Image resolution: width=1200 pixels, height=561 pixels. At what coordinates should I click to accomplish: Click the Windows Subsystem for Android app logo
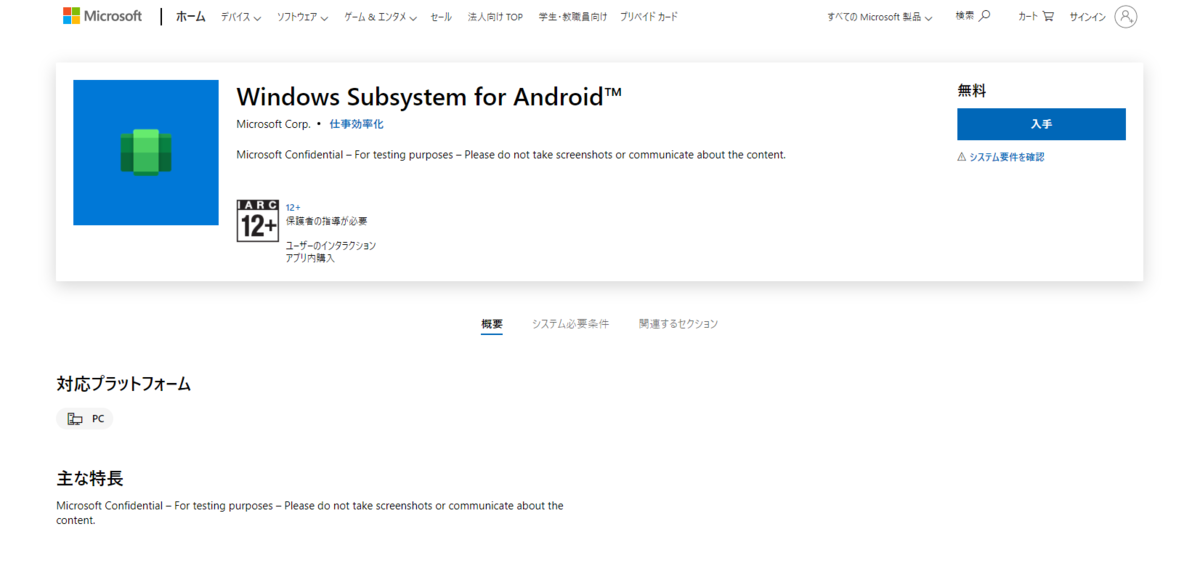(146, 152)
